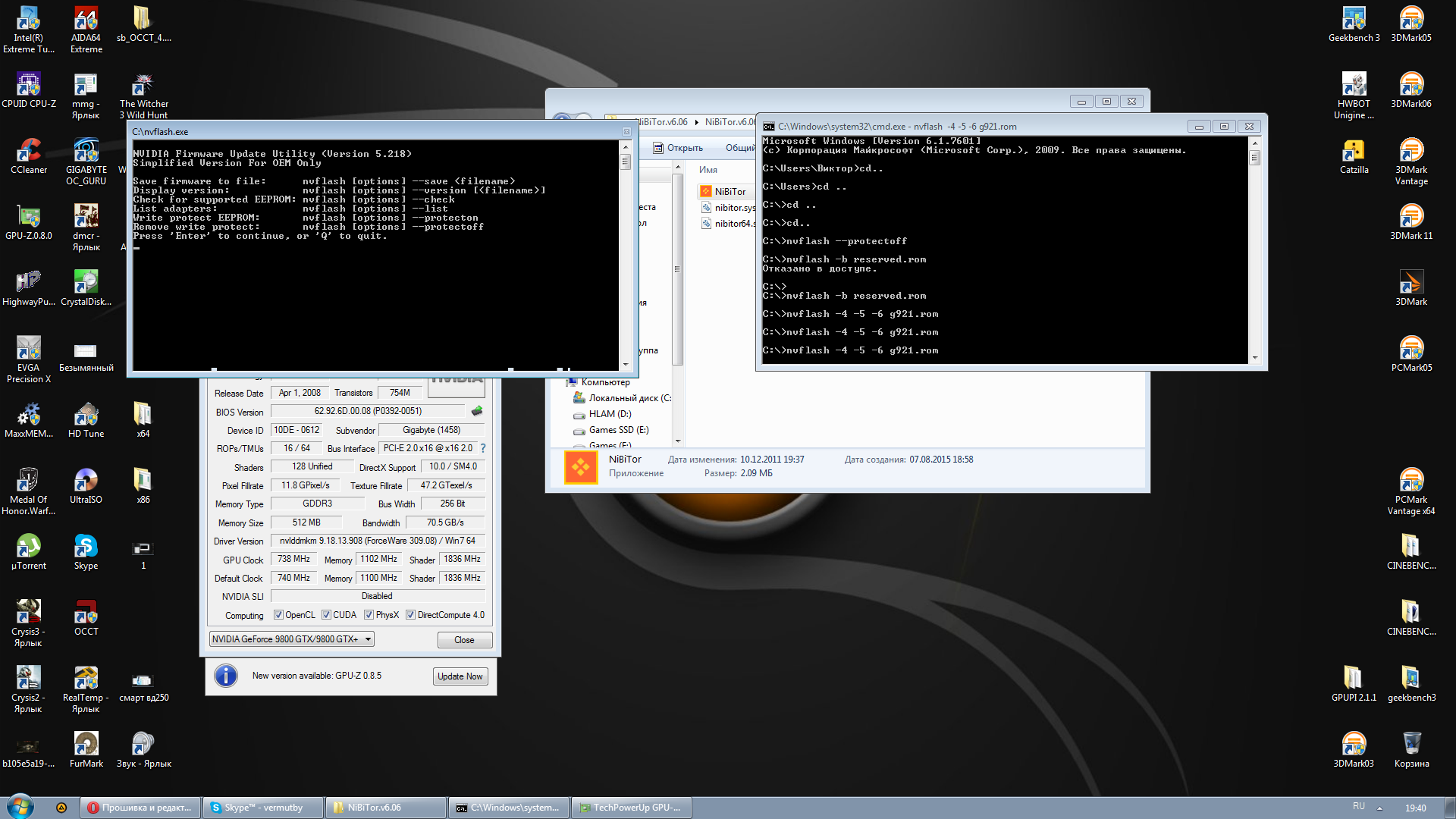This screenshot has width=1456, height=819.
Task: Click the Close button in GPU-Z
Action: 464,640
